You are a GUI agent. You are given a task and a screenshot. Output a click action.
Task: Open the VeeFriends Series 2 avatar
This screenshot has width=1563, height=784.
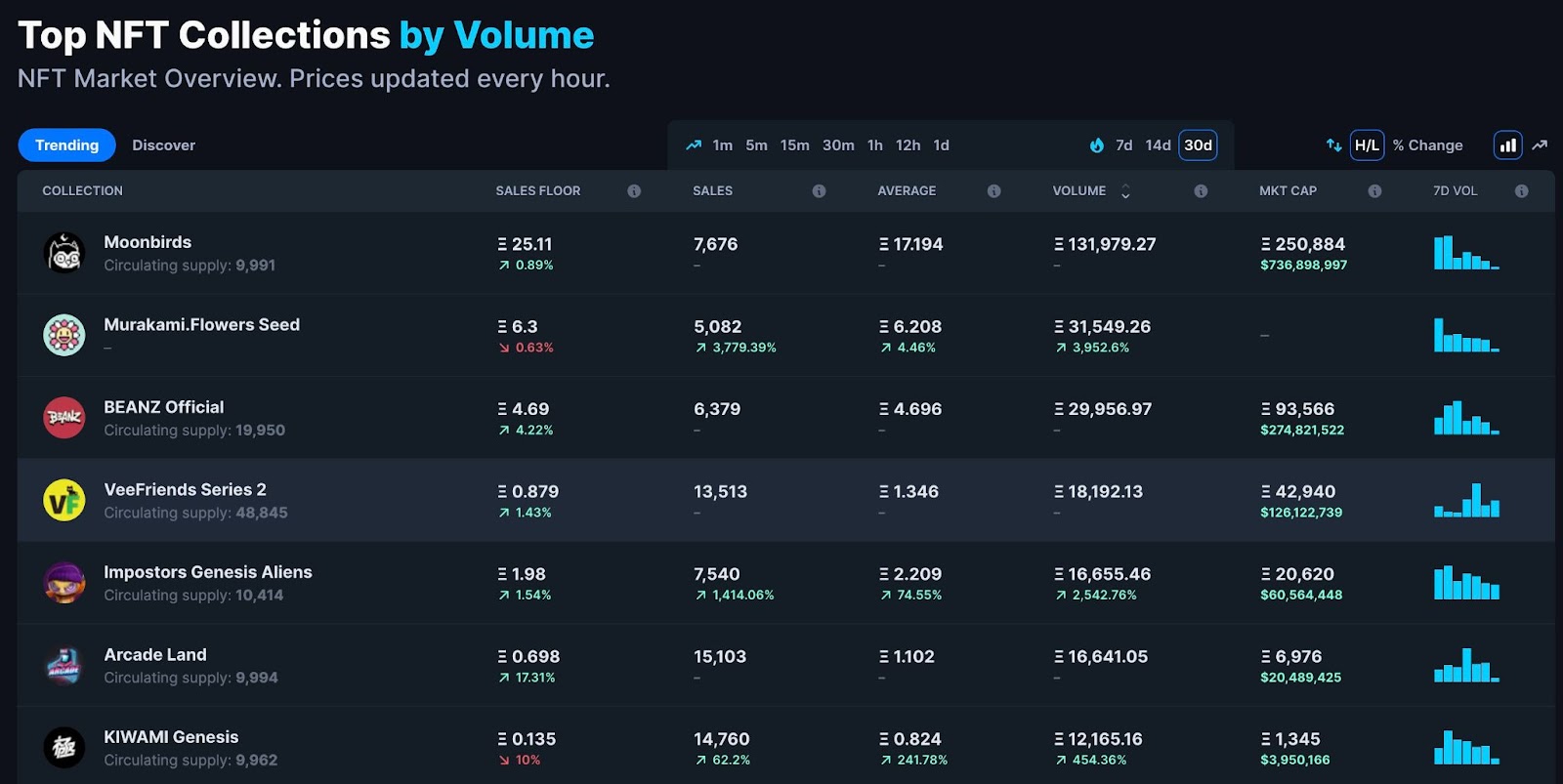[x=64, y=500]
